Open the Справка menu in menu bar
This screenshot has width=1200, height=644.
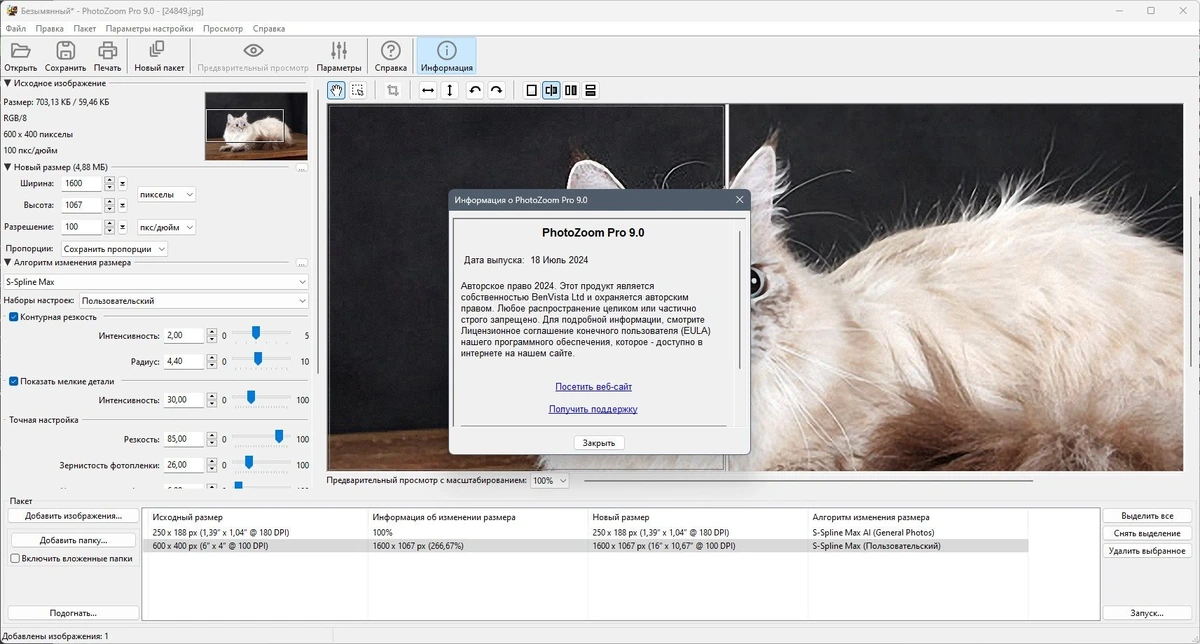pyautogui.click(x=268, y=29)
